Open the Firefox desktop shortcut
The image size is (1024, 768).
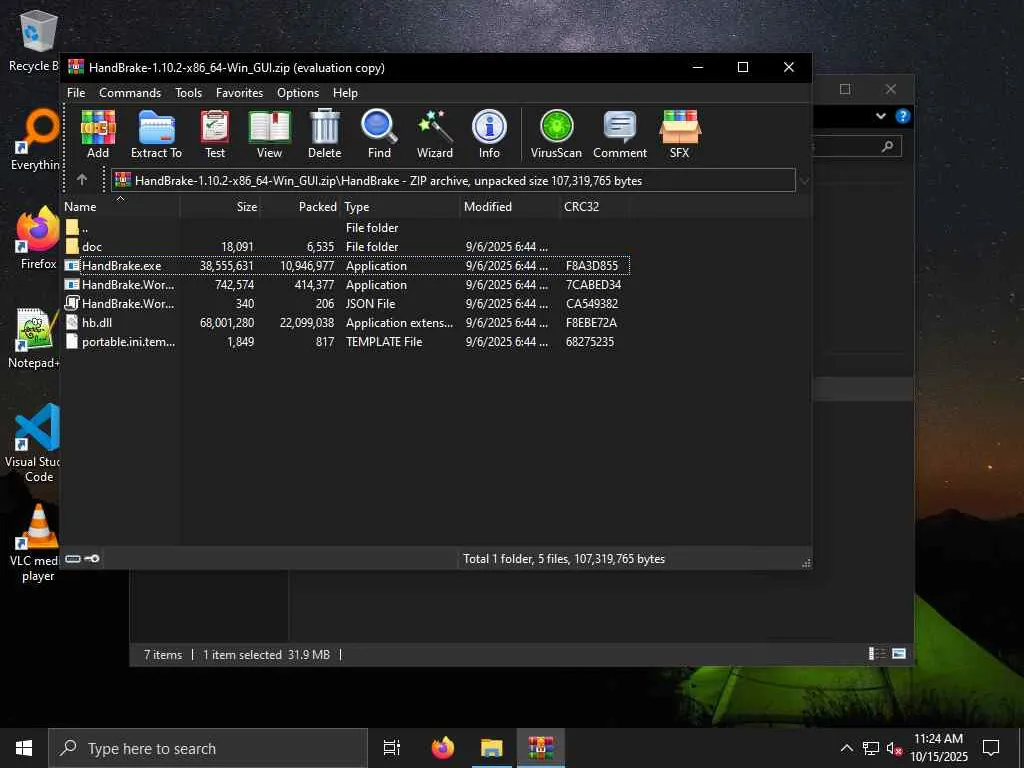pos(38,238)
